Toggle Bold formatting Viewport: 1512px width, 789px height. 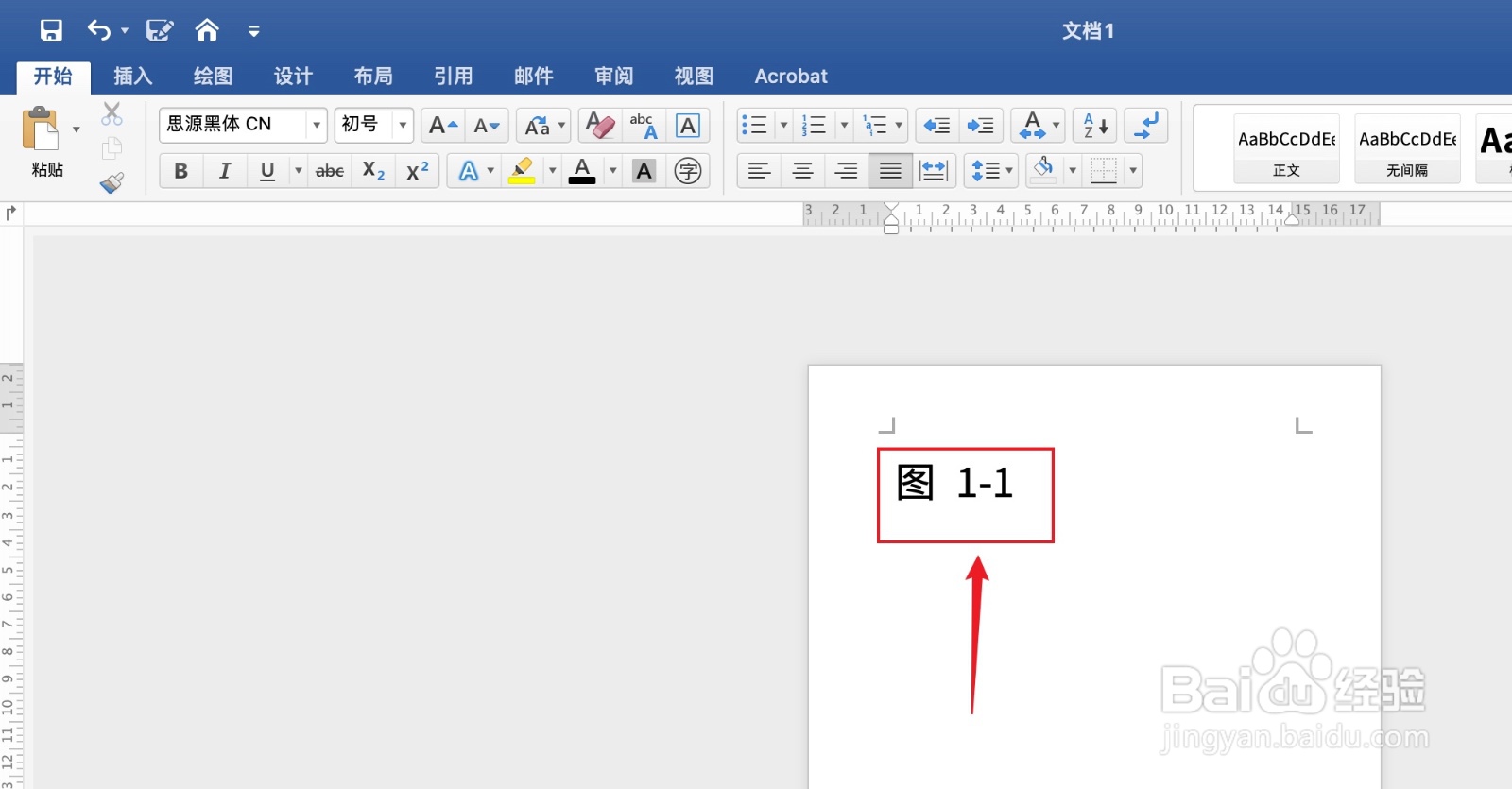click(181, 171)
